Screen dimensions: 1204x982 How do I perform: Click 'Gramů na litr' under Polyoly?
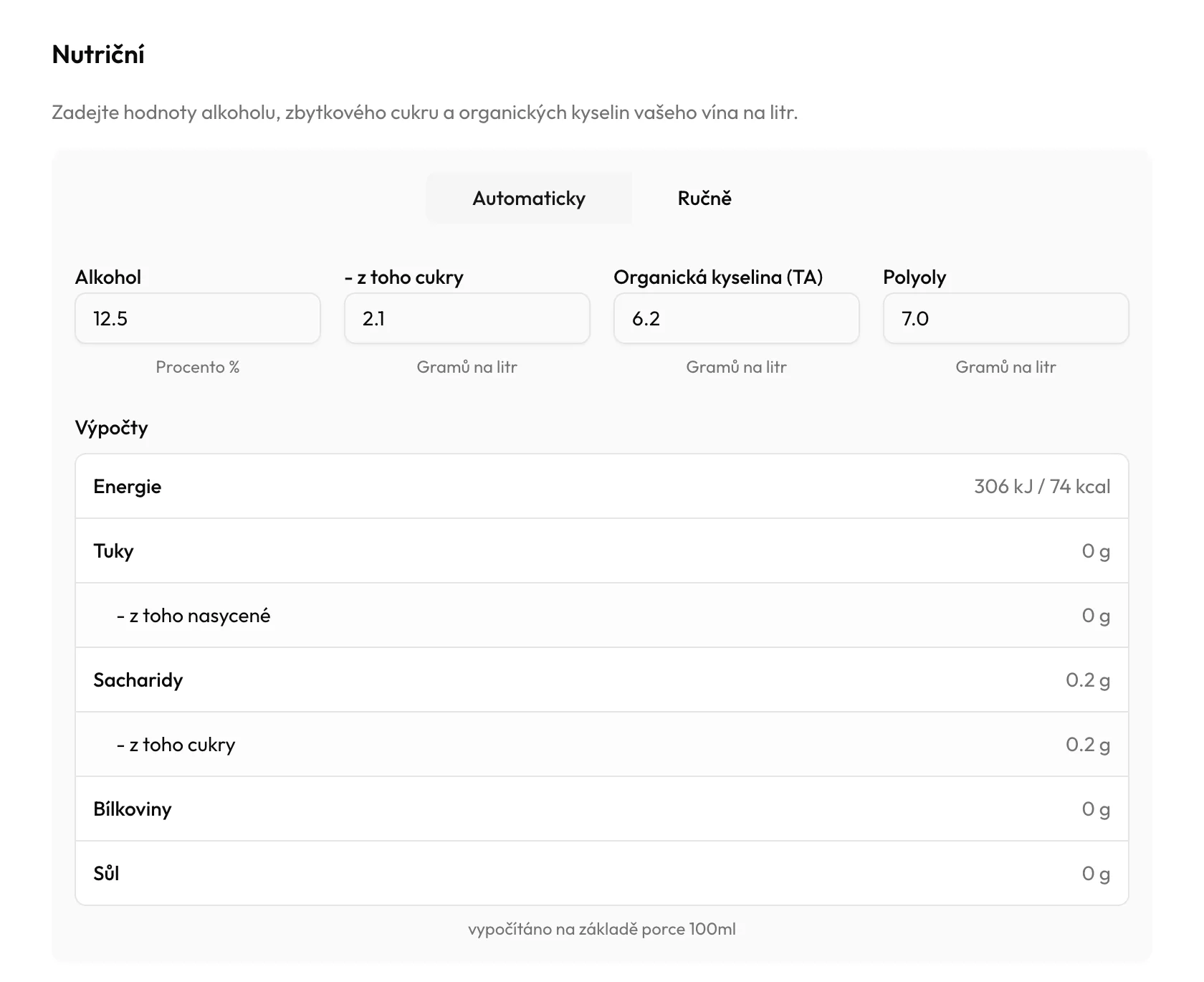point(1006,367)
